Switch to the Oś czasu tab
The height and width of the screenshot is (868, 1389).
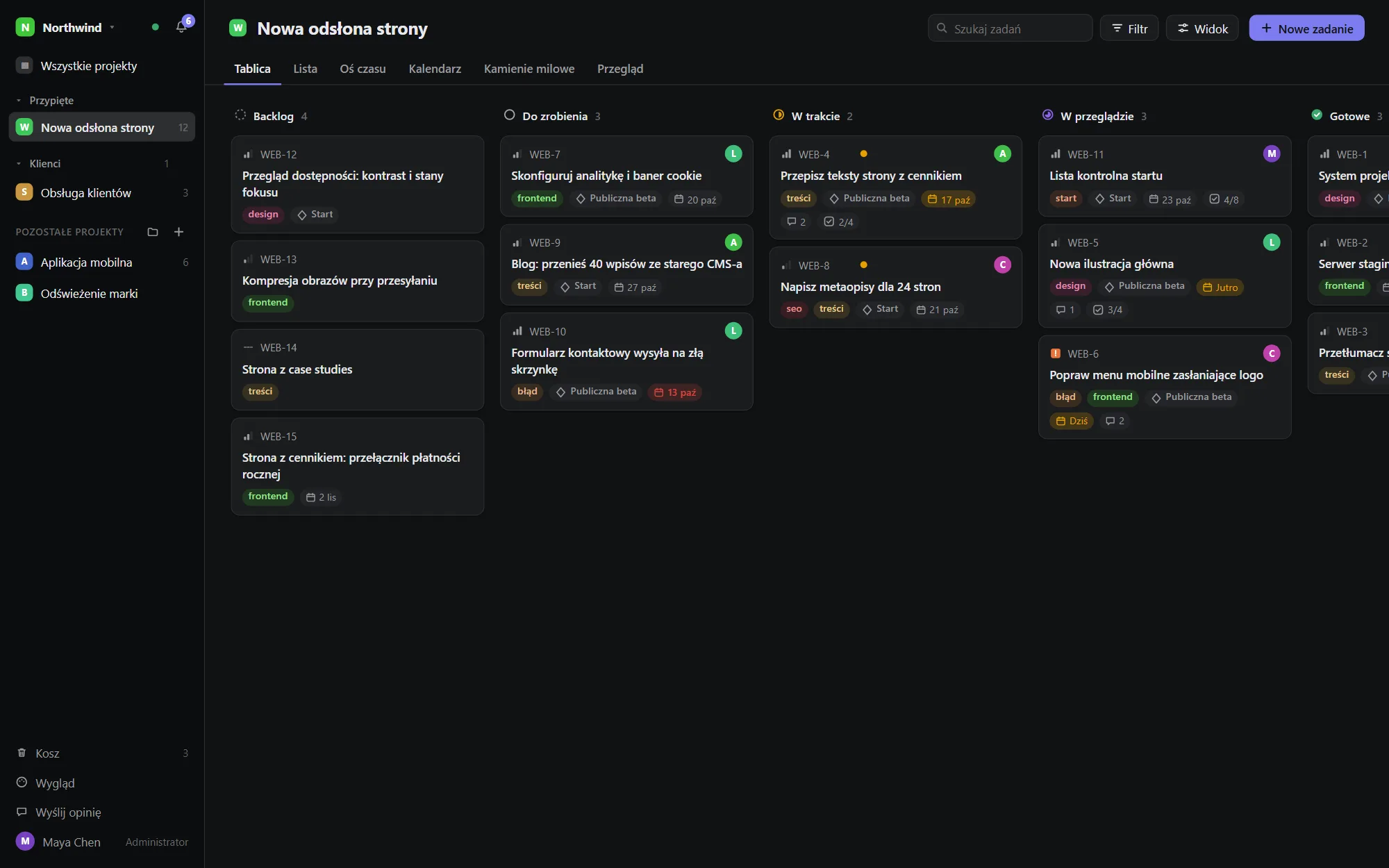[363, 69]
